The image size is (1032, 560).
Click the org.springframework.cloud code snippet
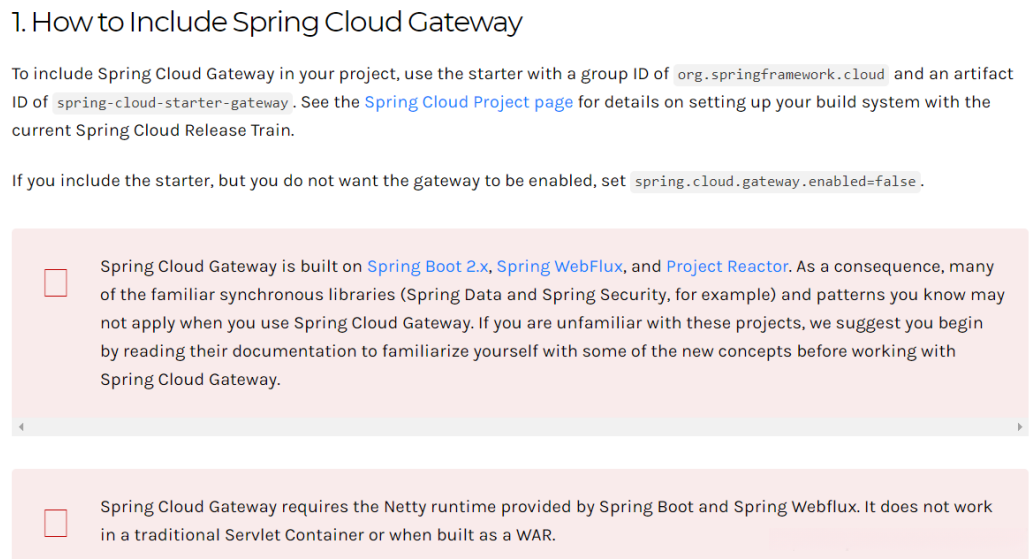point(780,74)
